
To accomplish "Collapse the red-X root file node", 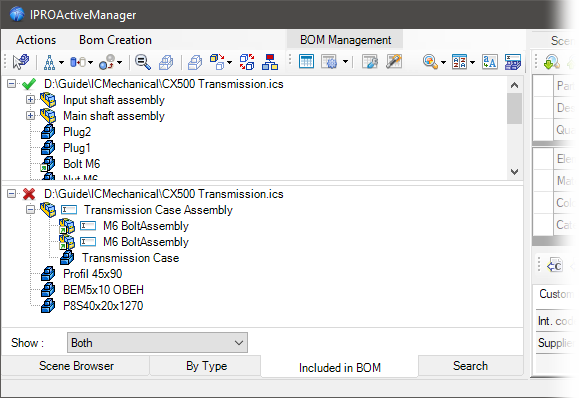I will 12,194.
